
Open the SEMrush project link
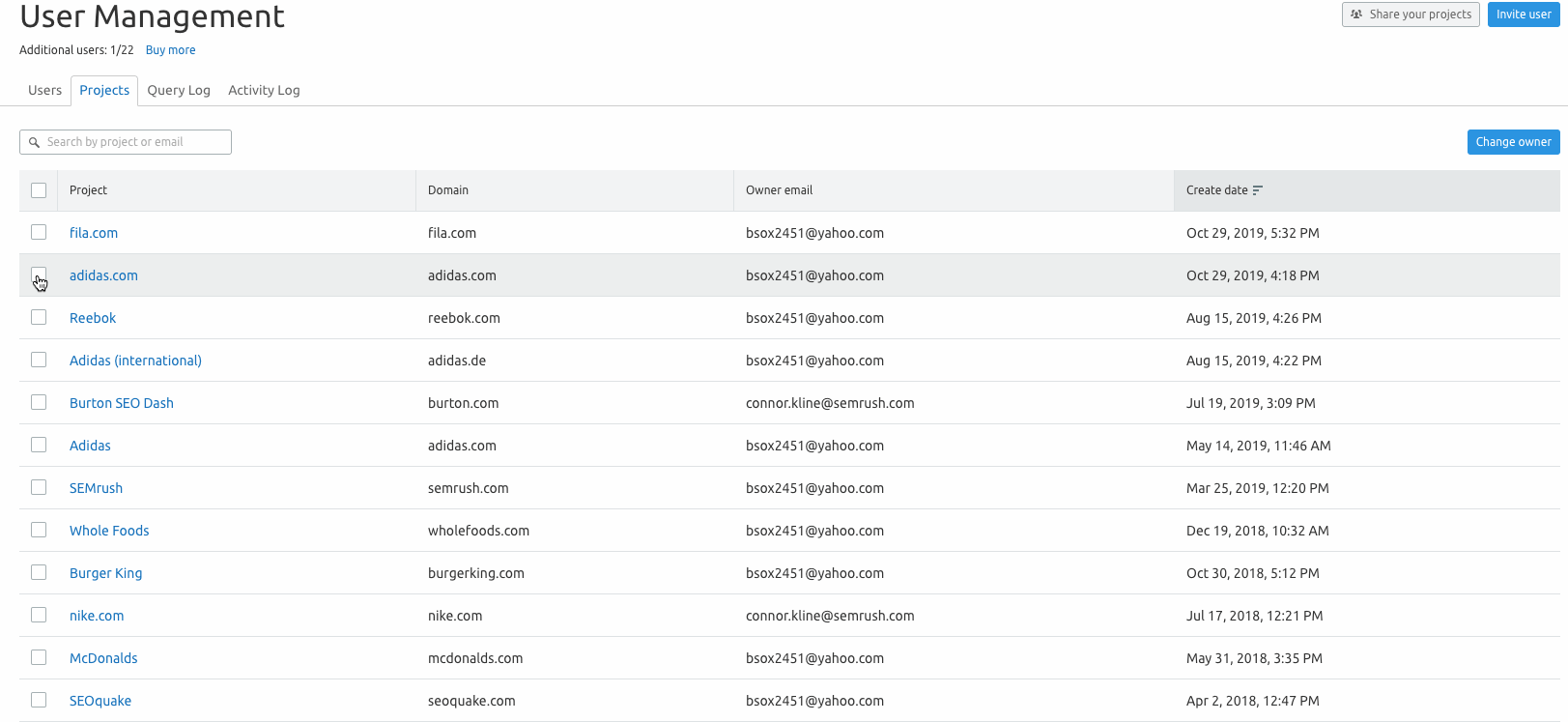click(96, 488)
